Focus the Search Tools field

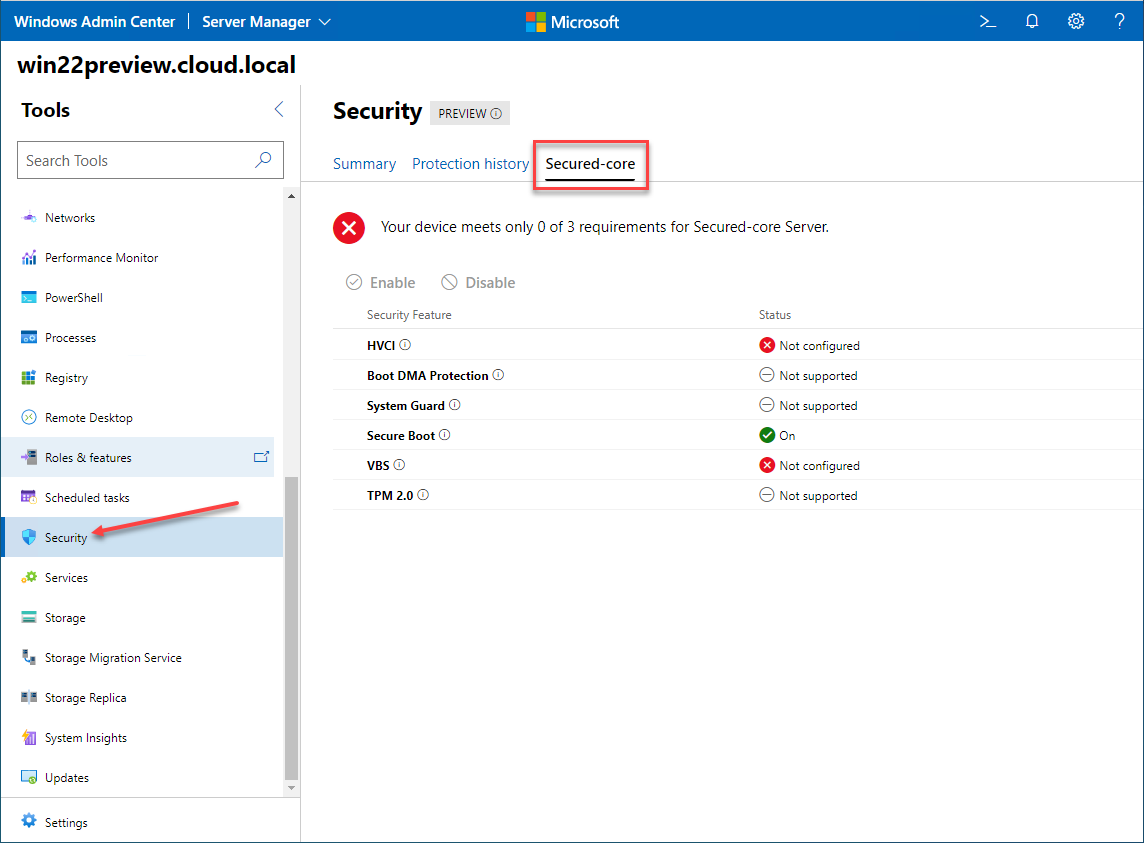(x=150, y=160)
